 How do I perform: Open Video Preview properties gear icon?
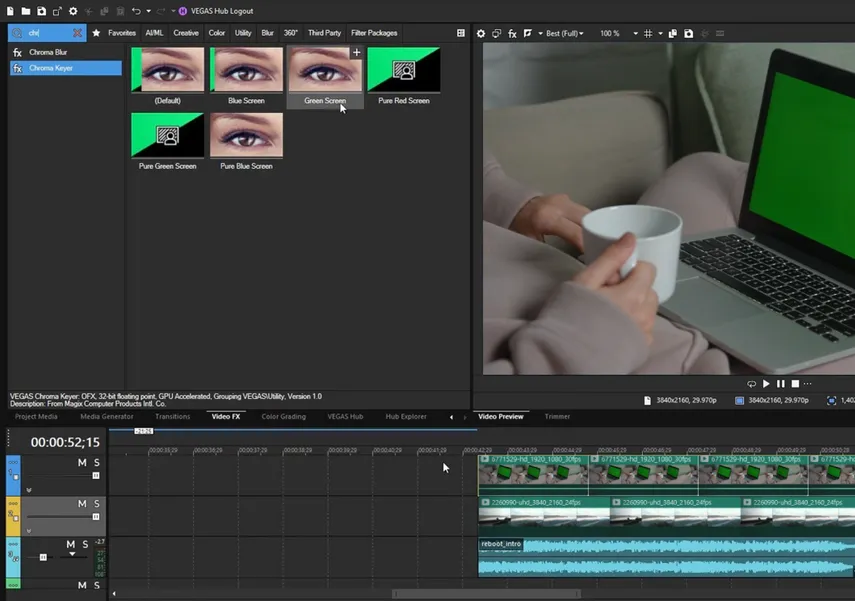(x=480, y=34)
